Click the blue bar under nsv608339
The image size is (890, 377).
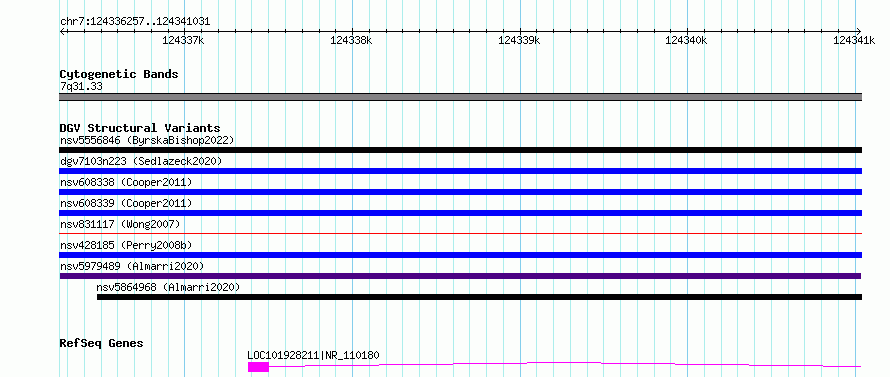[461, 213]
